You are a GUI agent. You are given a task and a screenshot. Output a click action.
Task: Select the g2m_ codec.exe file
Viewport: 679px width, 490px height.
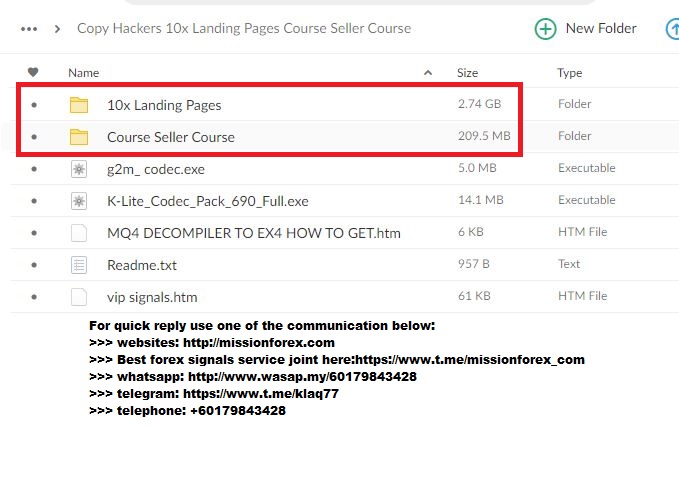pyautogui.click(x=156, y=169)
